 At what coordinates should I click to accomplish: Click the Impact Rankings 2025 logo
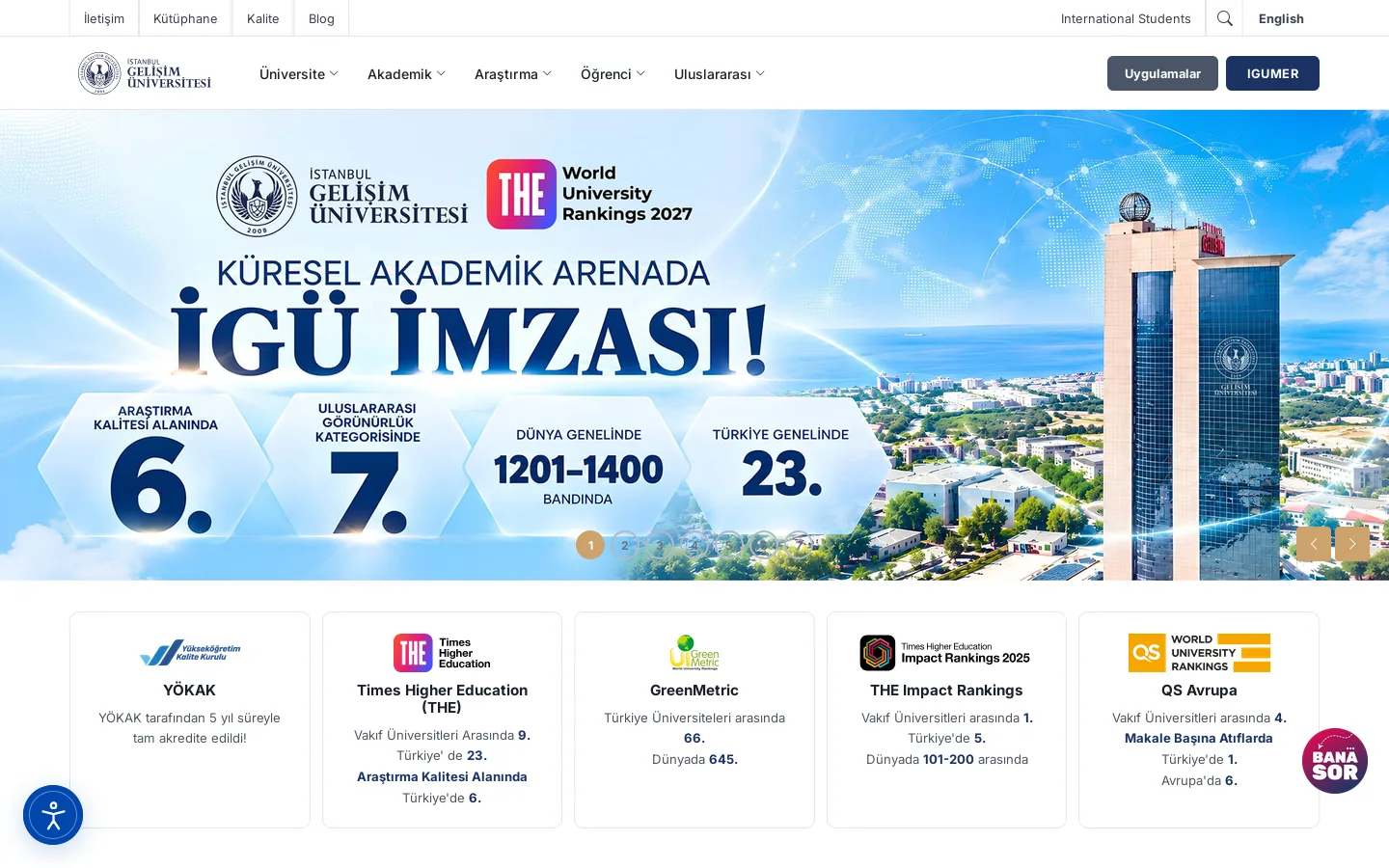click(x=945, y=653)
